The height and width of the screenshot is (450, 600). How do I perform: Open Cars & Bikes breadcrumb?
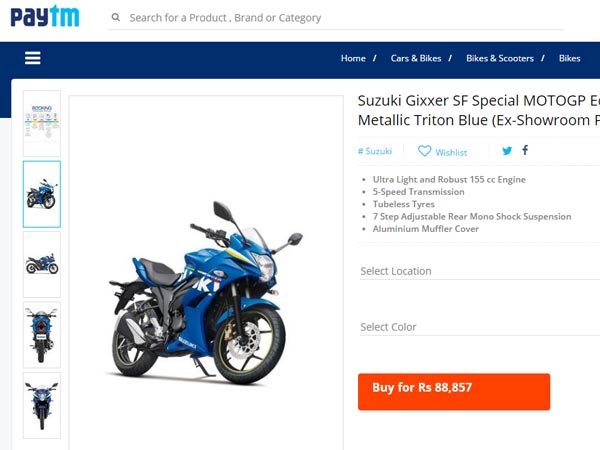pos(416,58)
